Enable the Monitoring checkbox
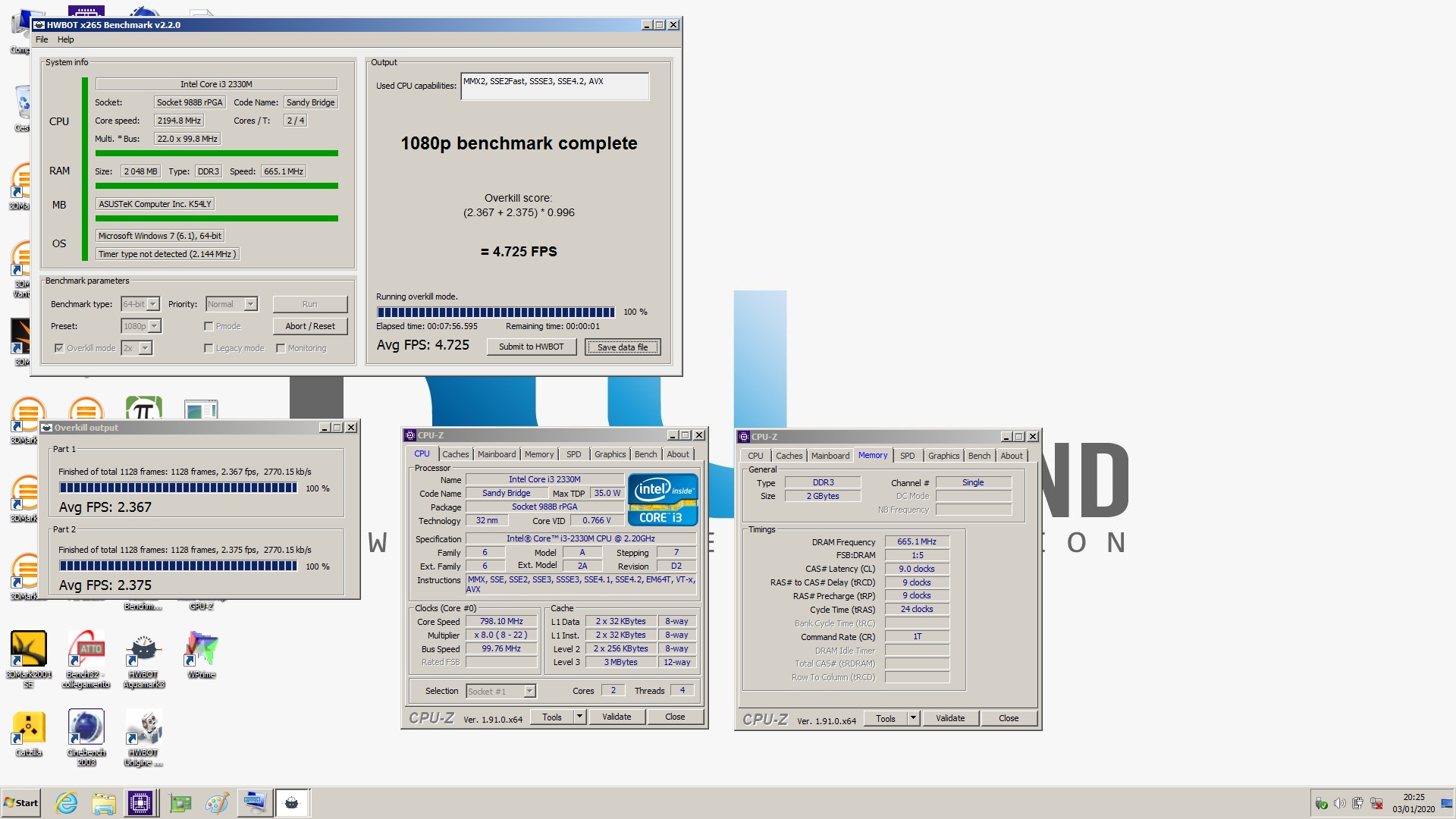 [x=281, y=348]
